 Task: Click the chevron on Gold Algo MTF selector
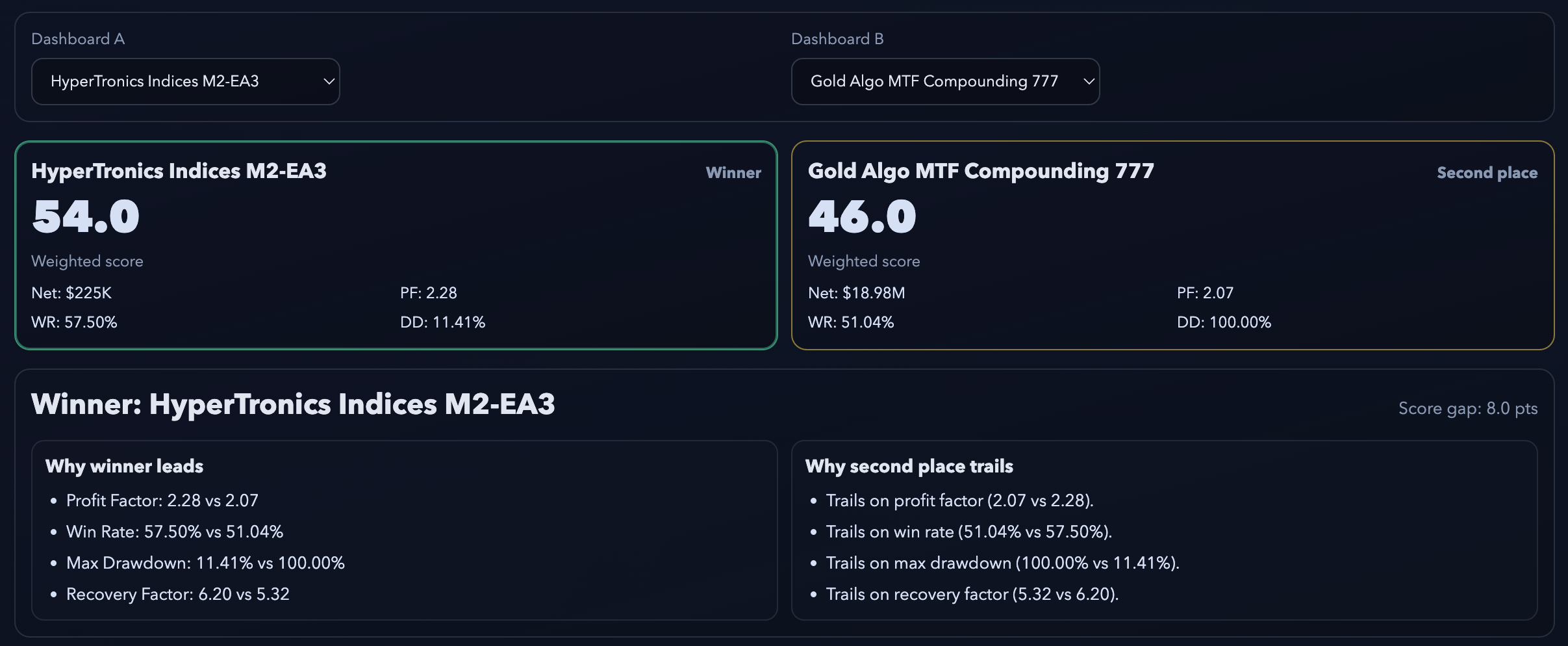point(1087,81)
